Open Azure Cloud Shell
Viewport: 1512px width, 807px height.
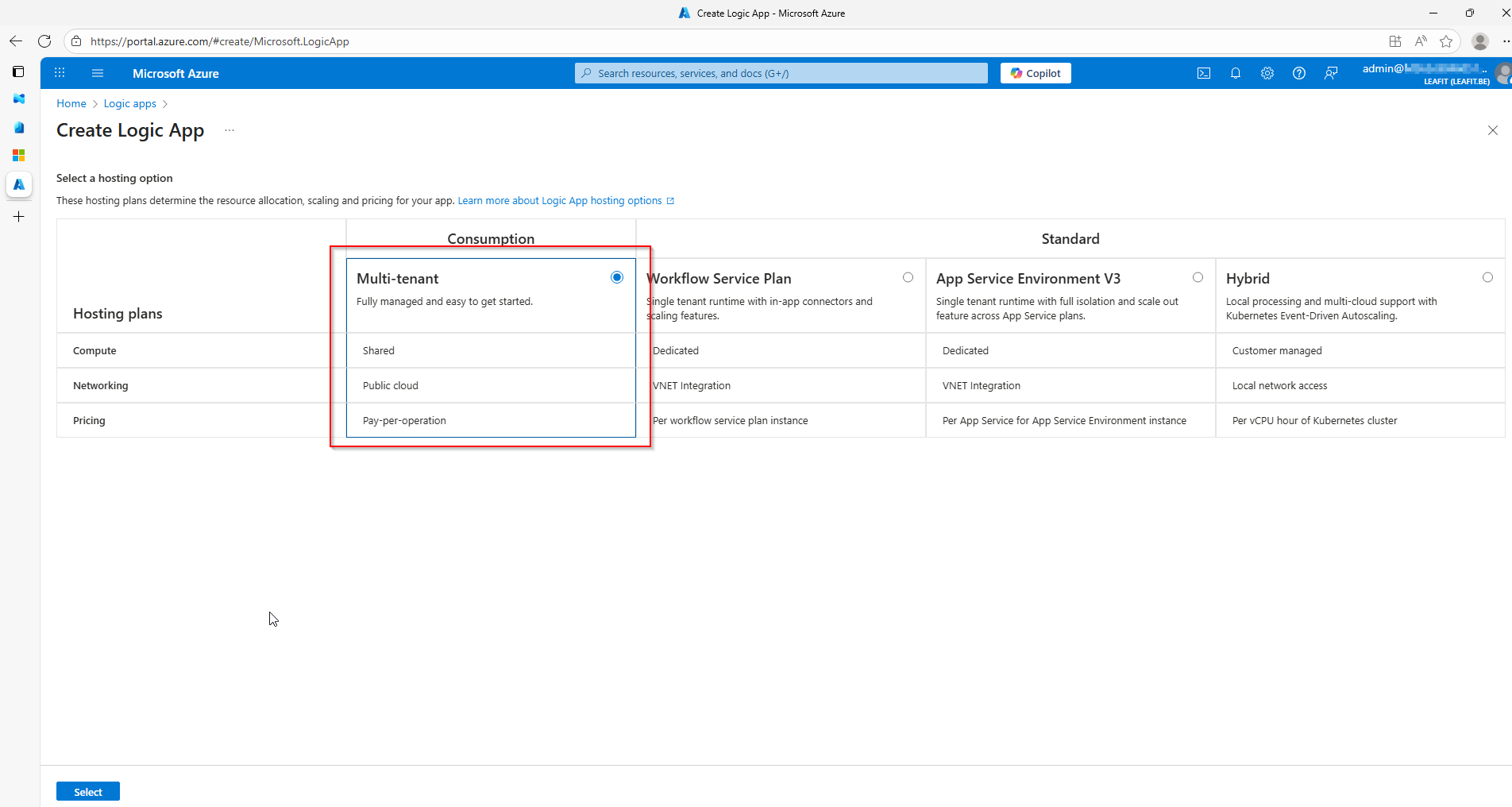click(1204, 73)
